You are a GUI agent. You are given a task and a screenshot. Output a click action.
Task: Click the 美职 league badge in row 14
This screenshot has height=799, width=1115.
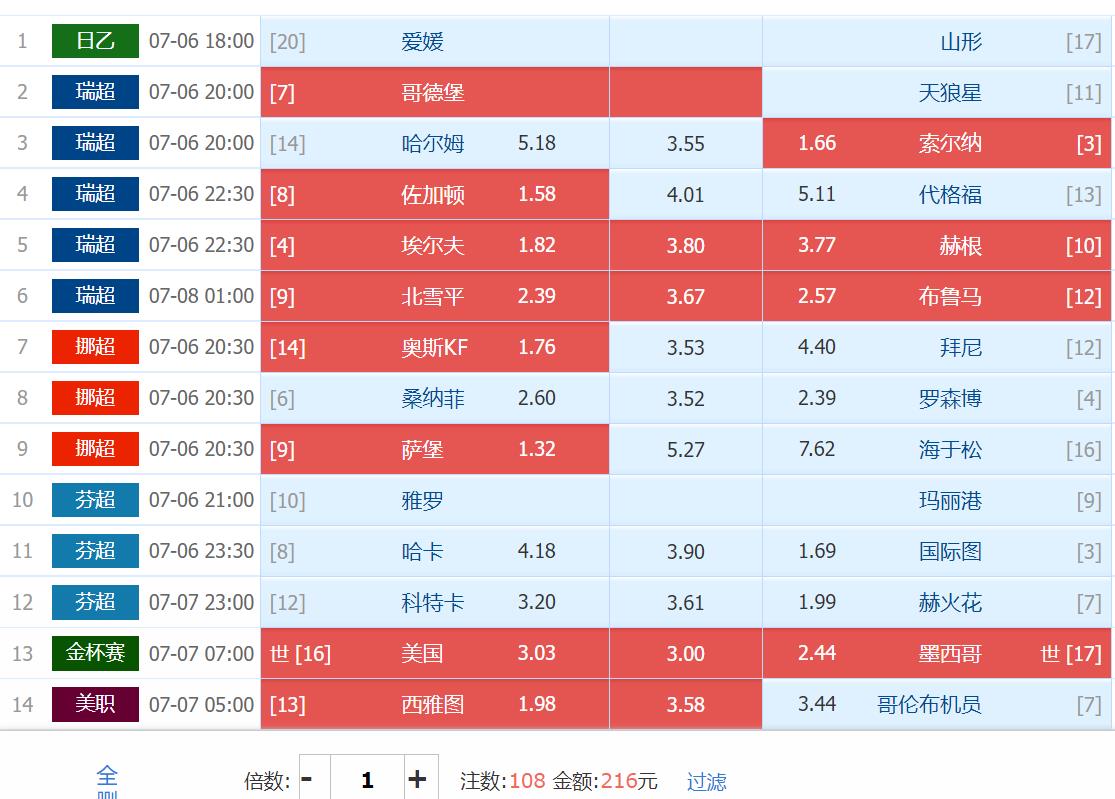pyautogui.click(x=95, y=704)
